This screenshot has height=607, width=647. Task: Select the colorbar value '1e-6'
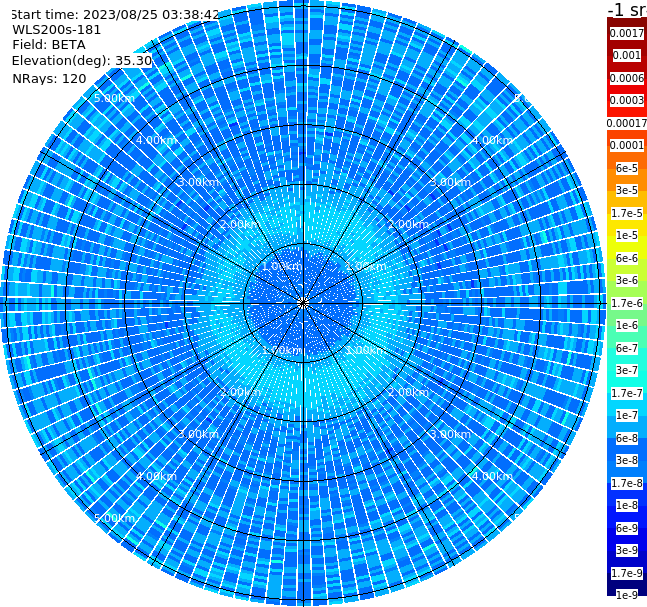pos(627,325)
